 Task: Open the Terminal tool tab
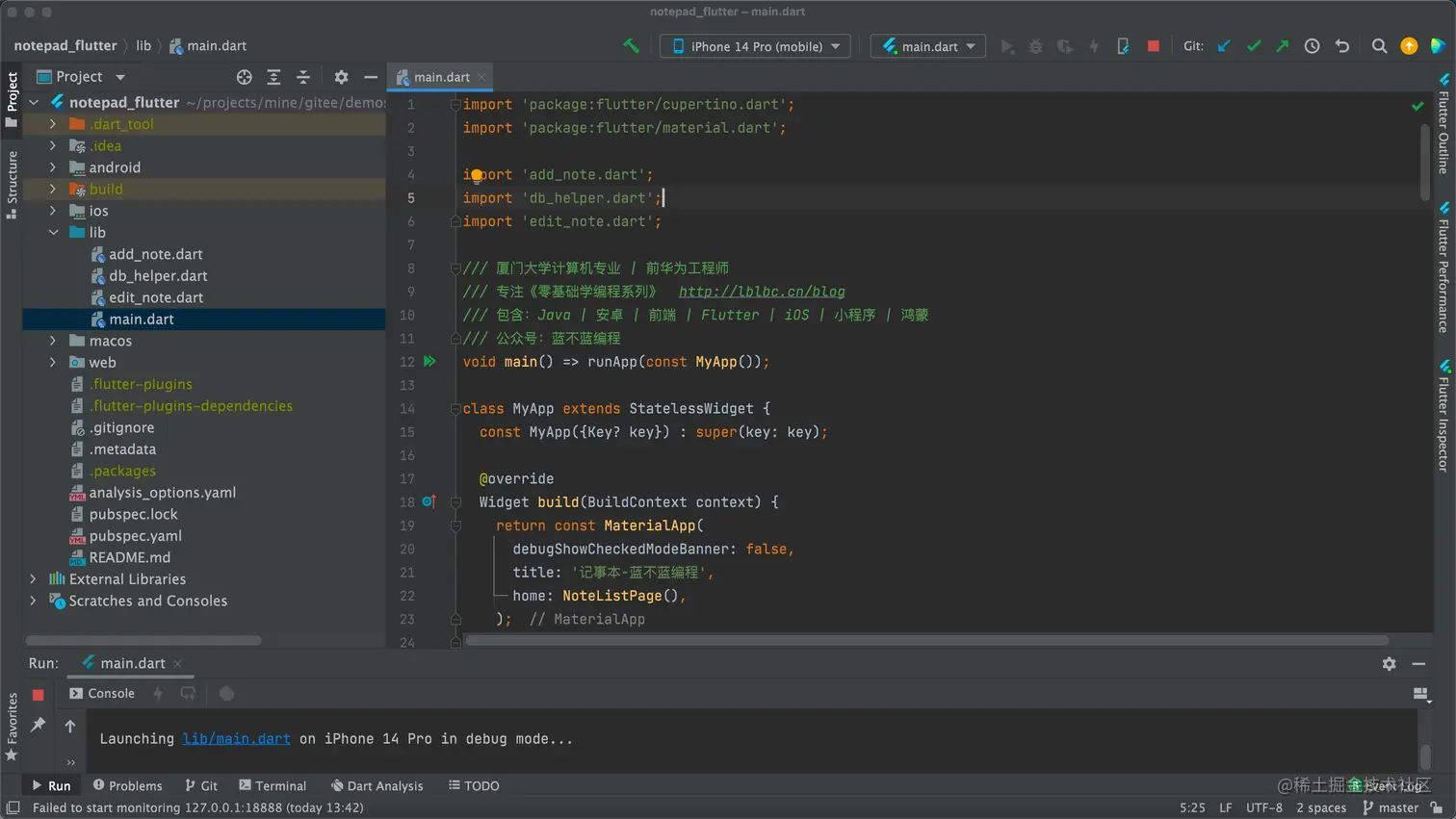[273, 785]
